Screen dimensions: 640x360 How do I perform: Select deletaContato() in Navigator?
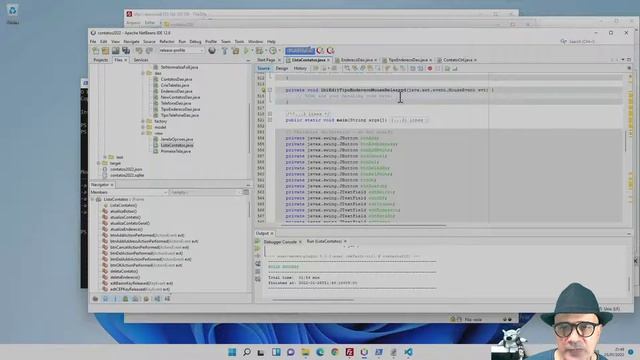pos(124,271)
